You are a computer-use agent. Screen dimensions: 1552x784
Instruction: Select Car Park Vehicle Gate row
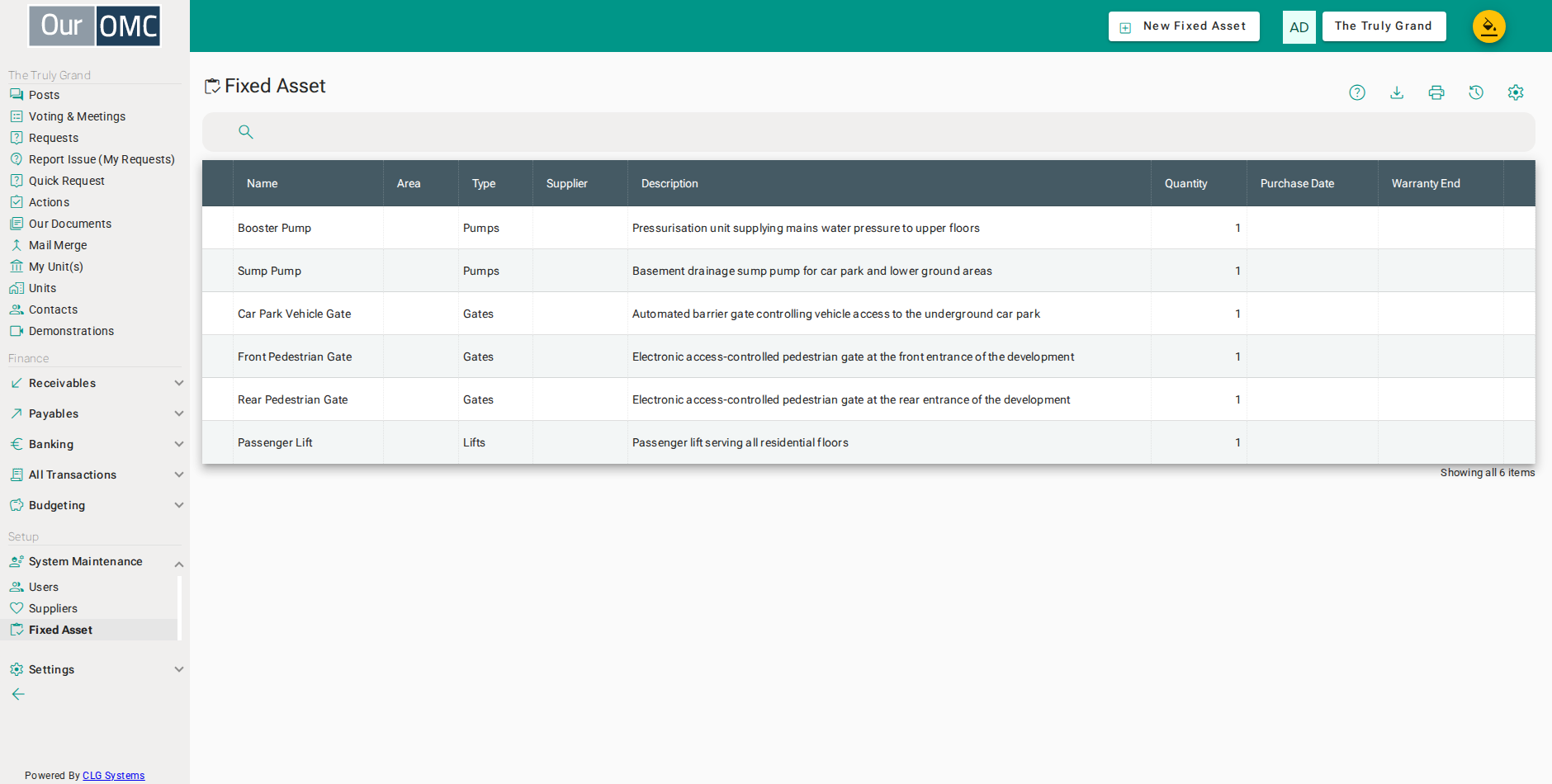pyautogui.click(x=868, y=314)
